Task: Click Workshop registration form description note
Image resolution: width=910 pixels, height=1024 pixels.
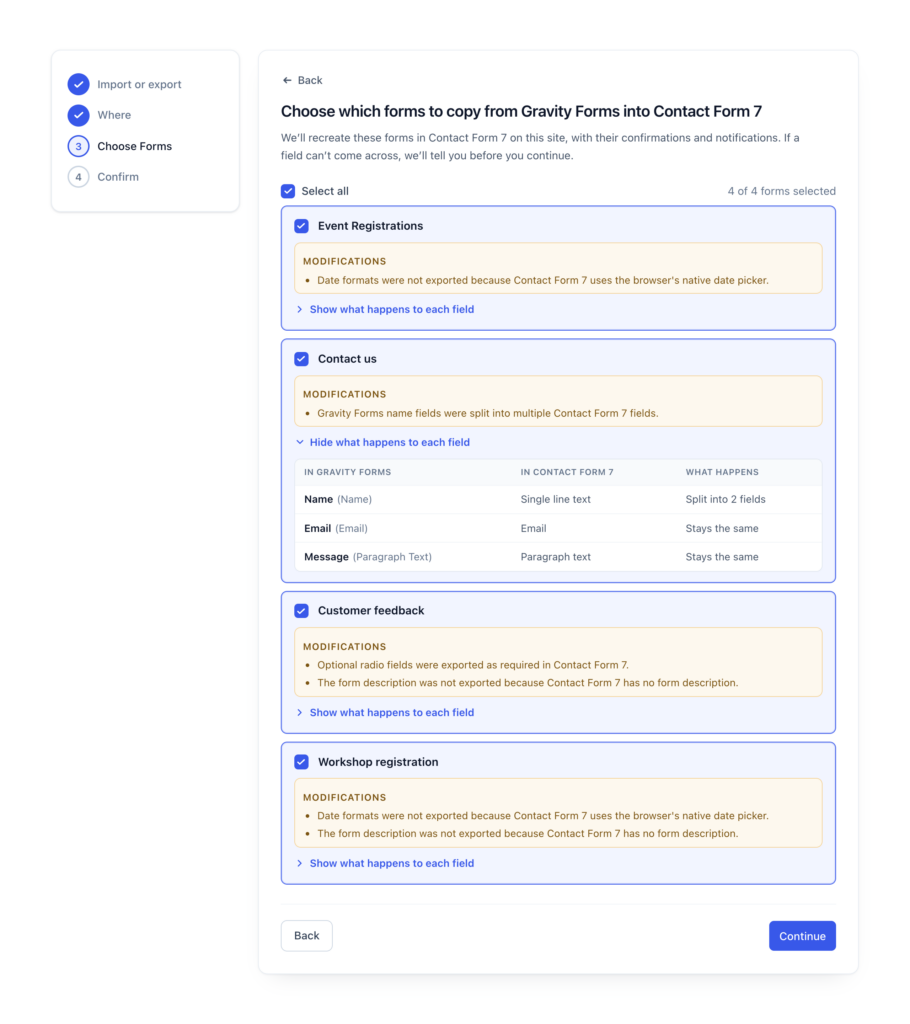Action: (528, 833)
